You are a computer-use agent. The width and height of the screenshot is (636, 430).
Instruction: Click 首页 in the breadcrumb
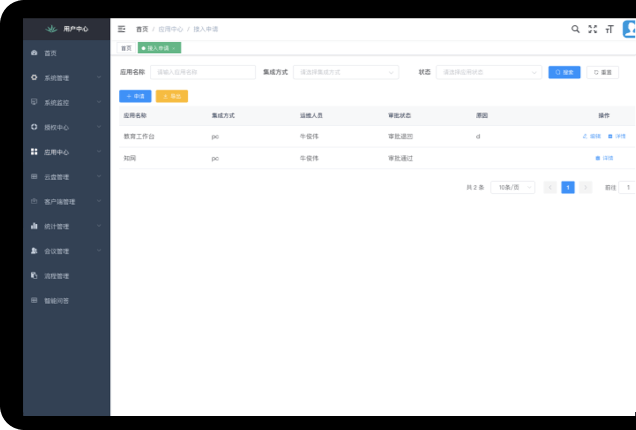click(x=142, y=29)
